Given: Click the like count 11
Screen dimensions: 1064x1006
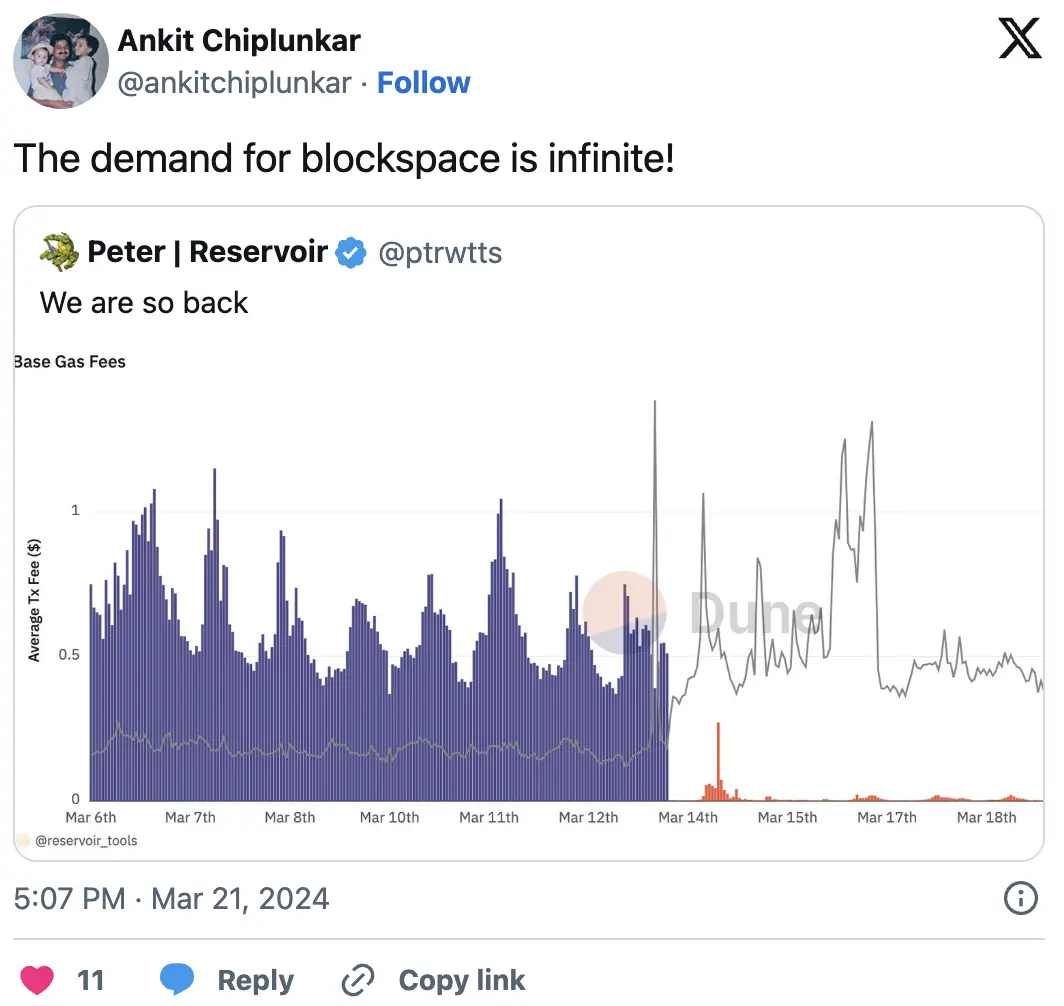Looking at the screenshot, I should click(90, 980).
